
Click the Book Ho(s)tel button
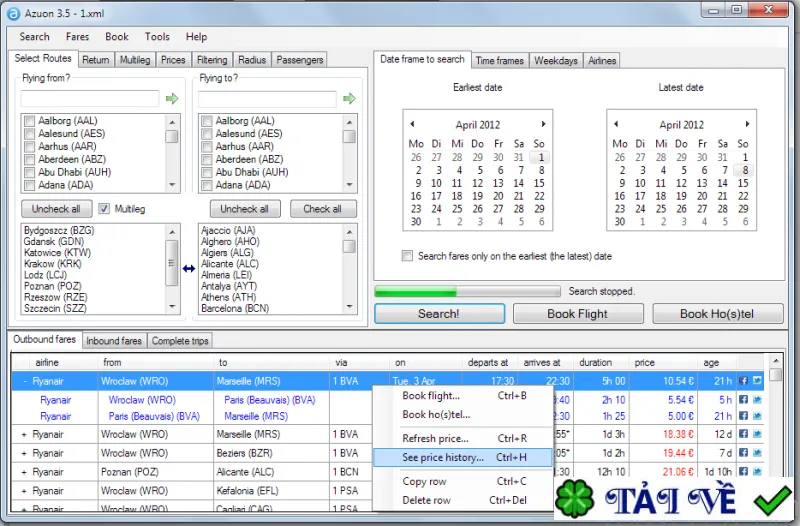[x=717, y=314]
